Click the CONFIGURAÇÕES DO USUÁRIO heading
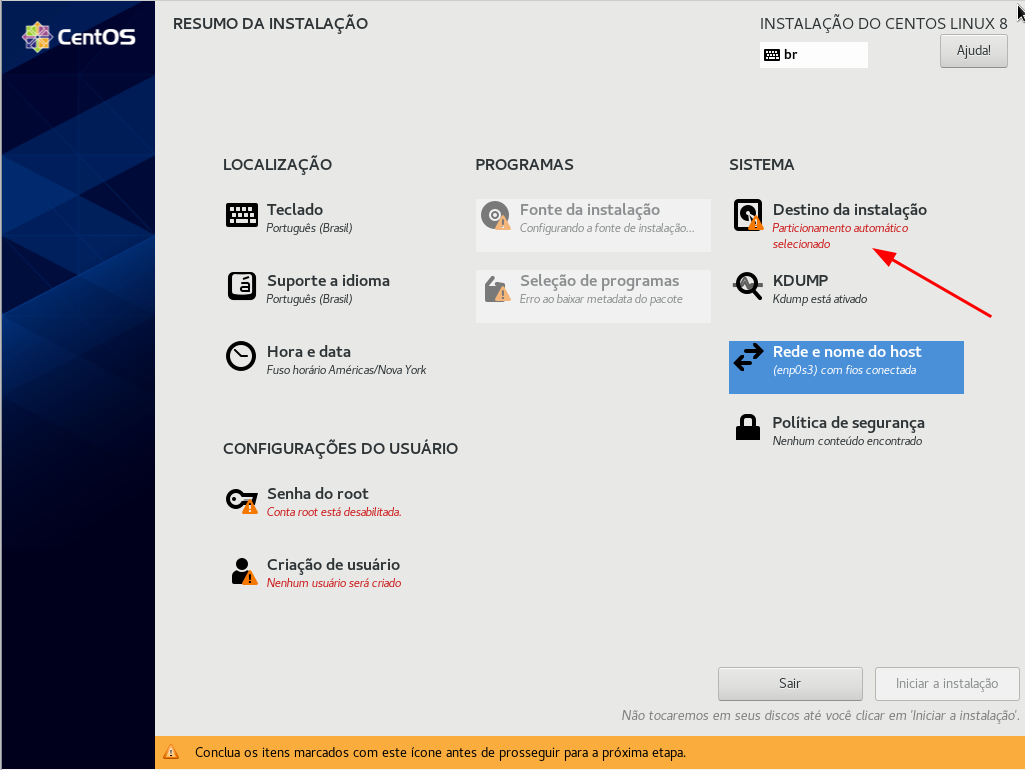 pos(341,448)
